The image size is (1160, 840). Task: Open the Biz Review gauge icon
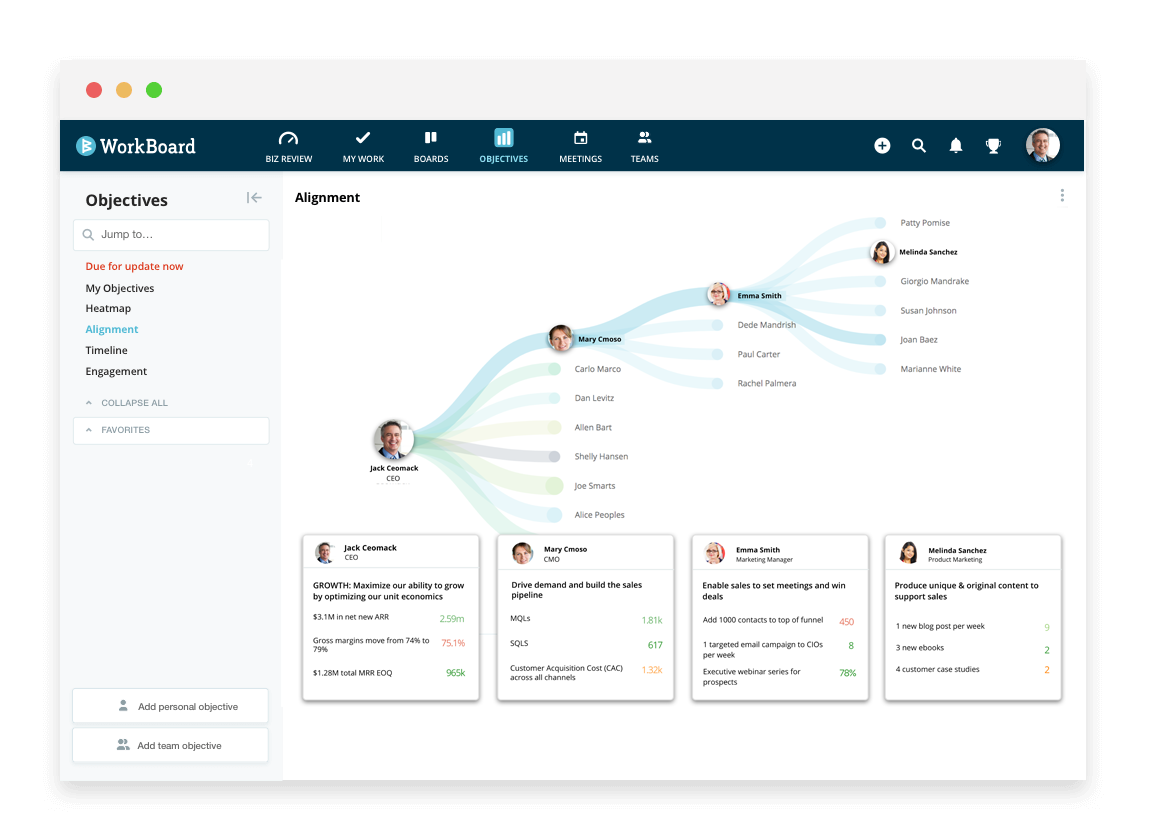pos(288,138)
